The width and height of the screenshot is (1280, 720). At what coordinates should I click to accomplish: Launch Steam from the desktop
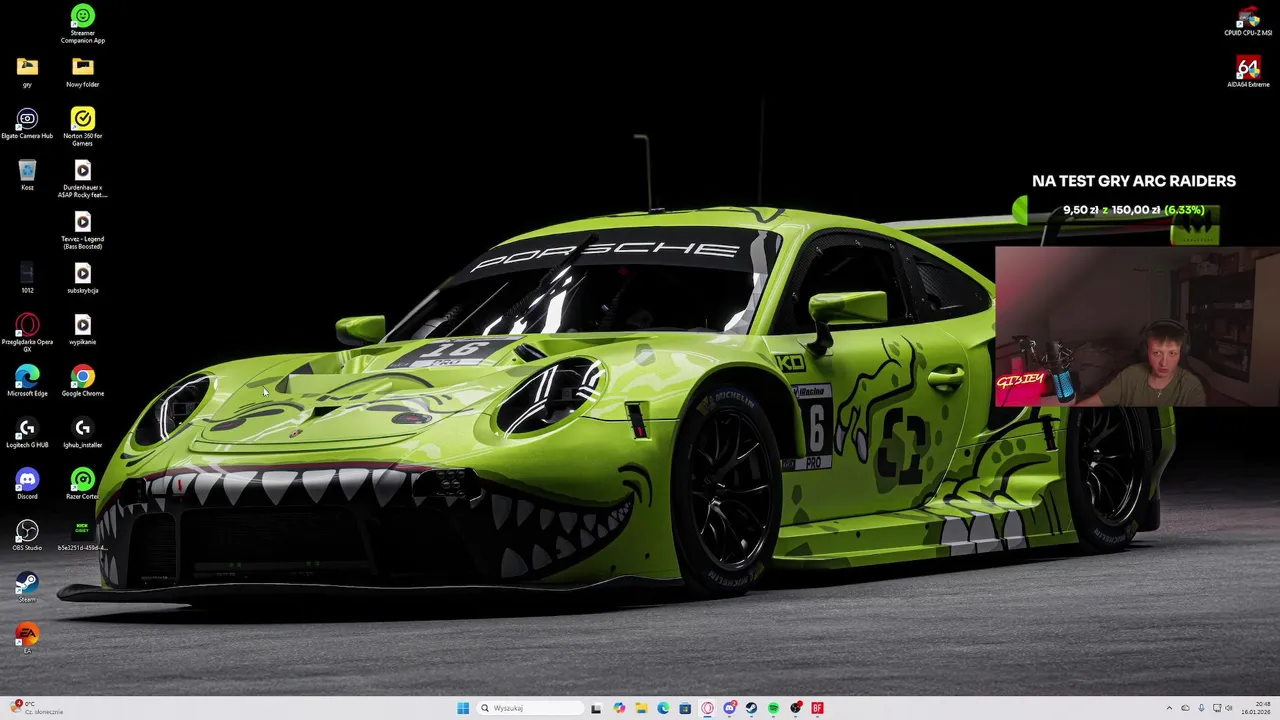[x=27, y=588]
